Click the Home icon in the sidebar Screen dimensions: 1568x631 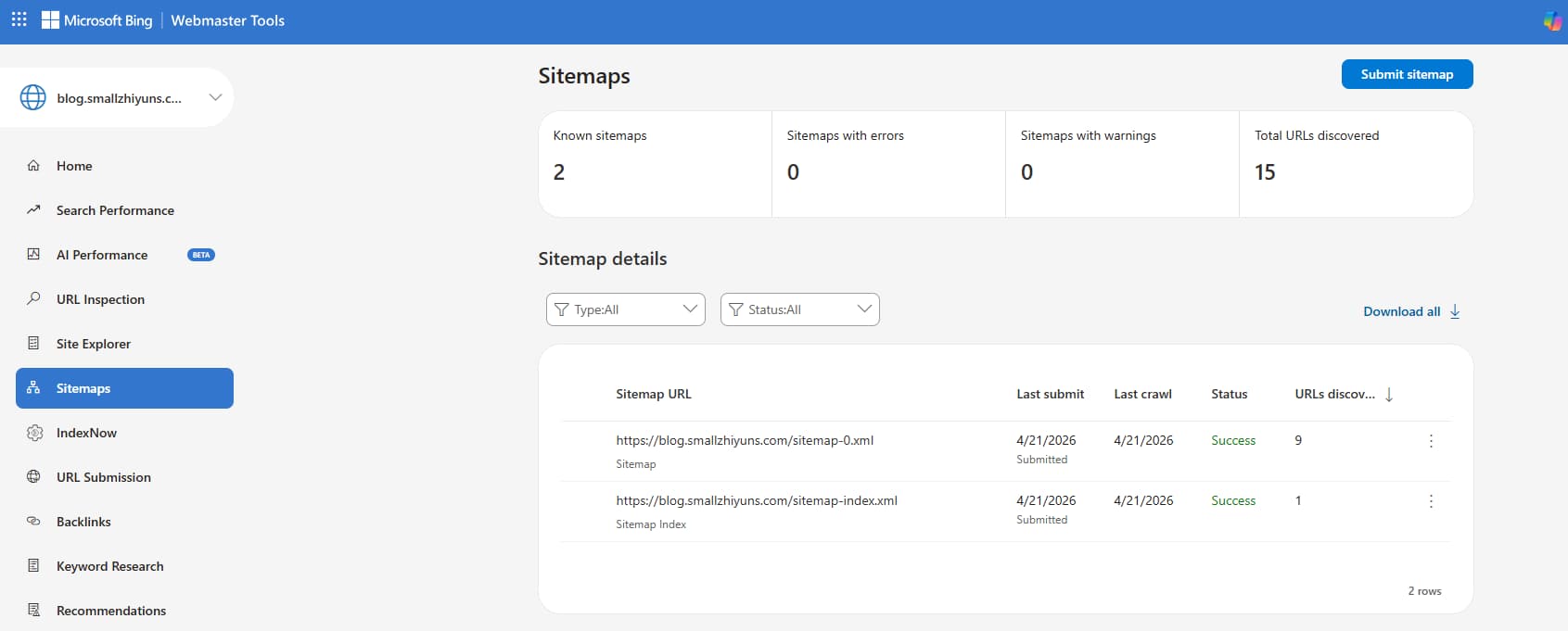tap(33, 166)
